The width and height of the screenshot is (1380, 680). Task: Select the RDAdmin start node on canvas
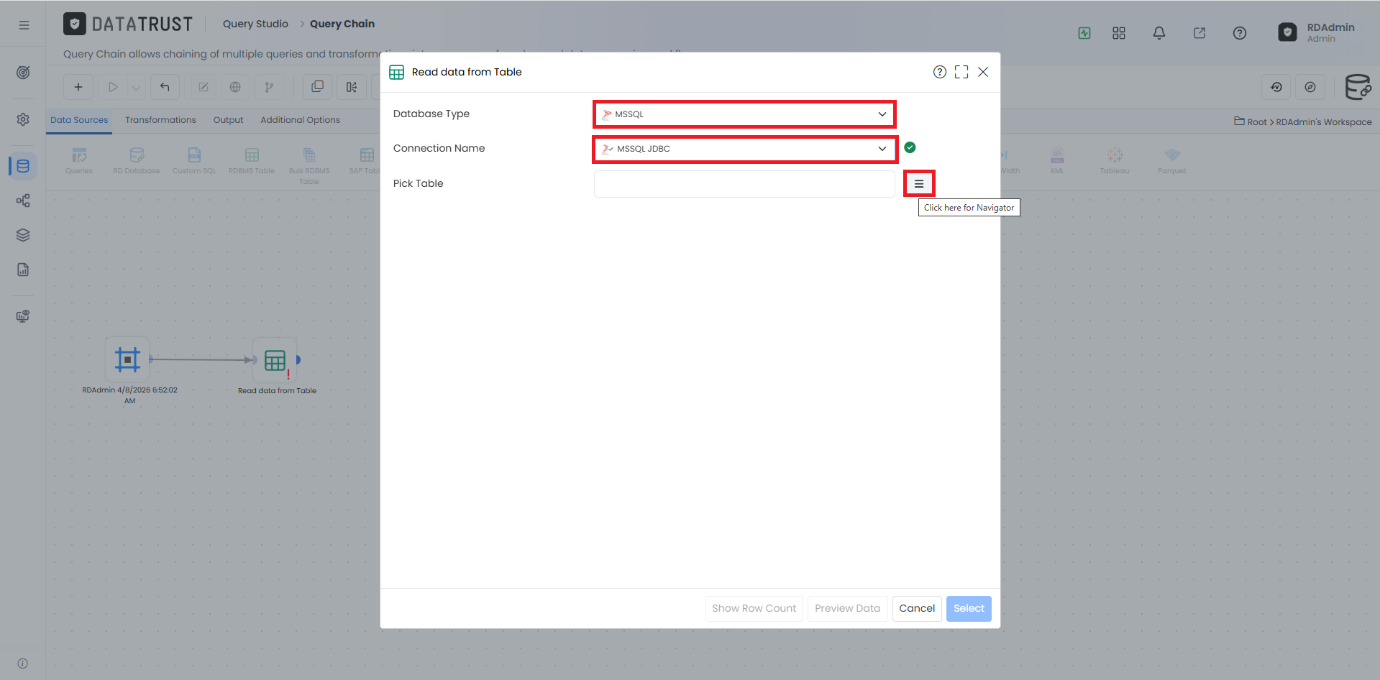[127, 359]
